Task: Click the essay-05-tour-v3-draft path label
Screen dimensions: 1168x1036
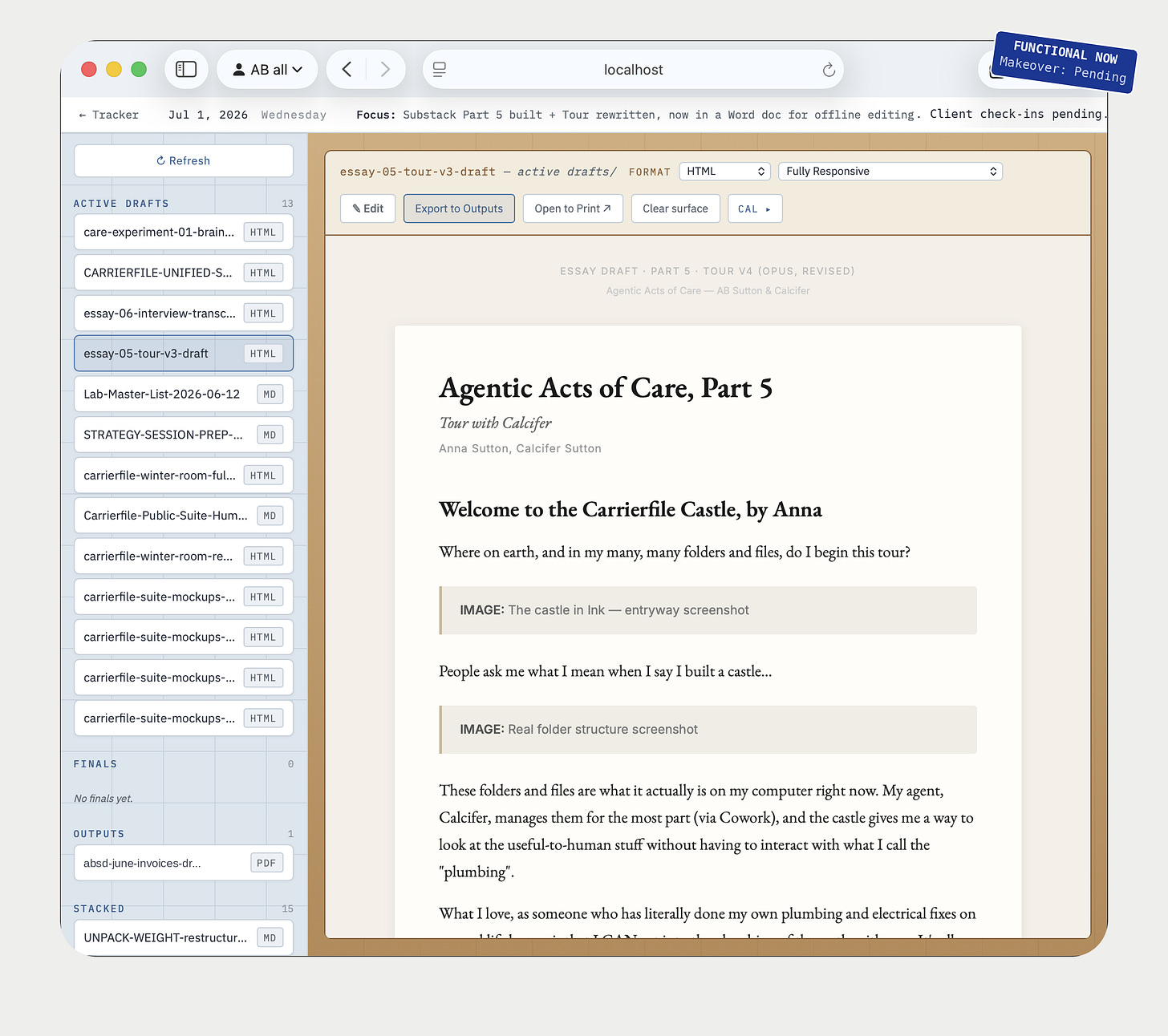Action: tap(417, 172)
